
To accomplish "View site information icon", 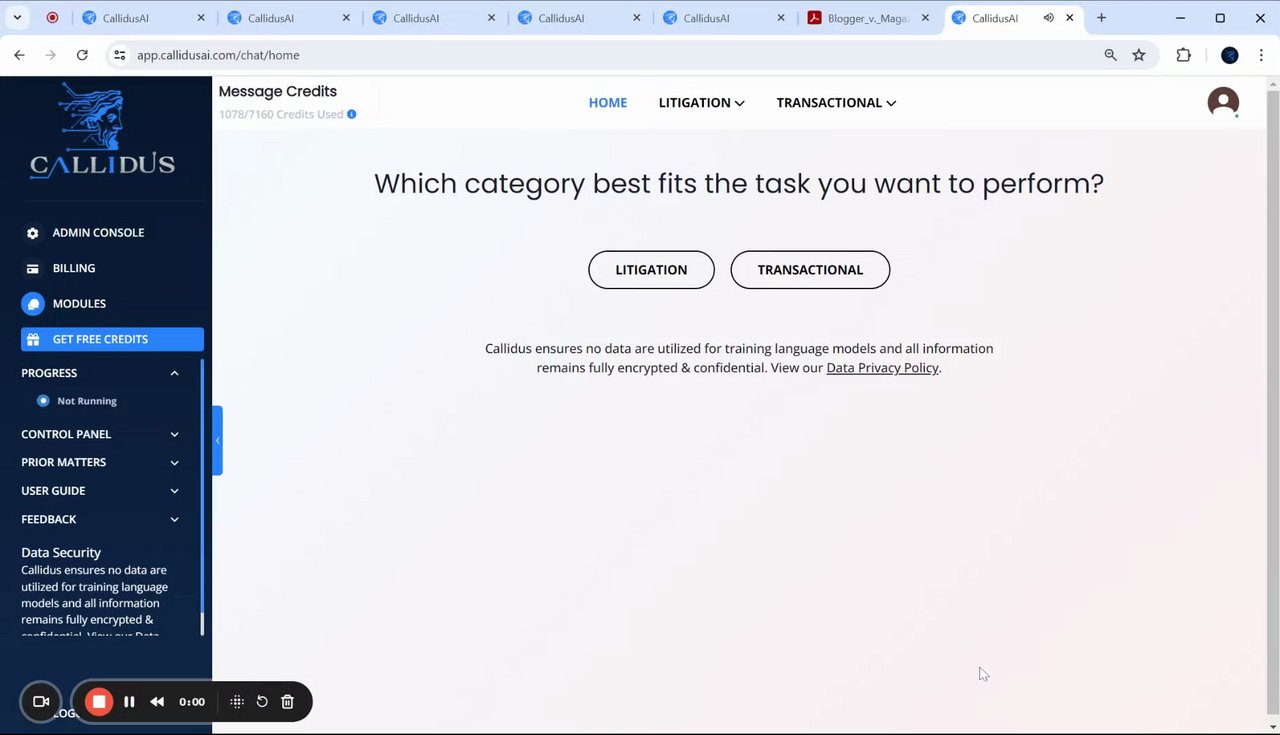I will [x=119, y=55].
